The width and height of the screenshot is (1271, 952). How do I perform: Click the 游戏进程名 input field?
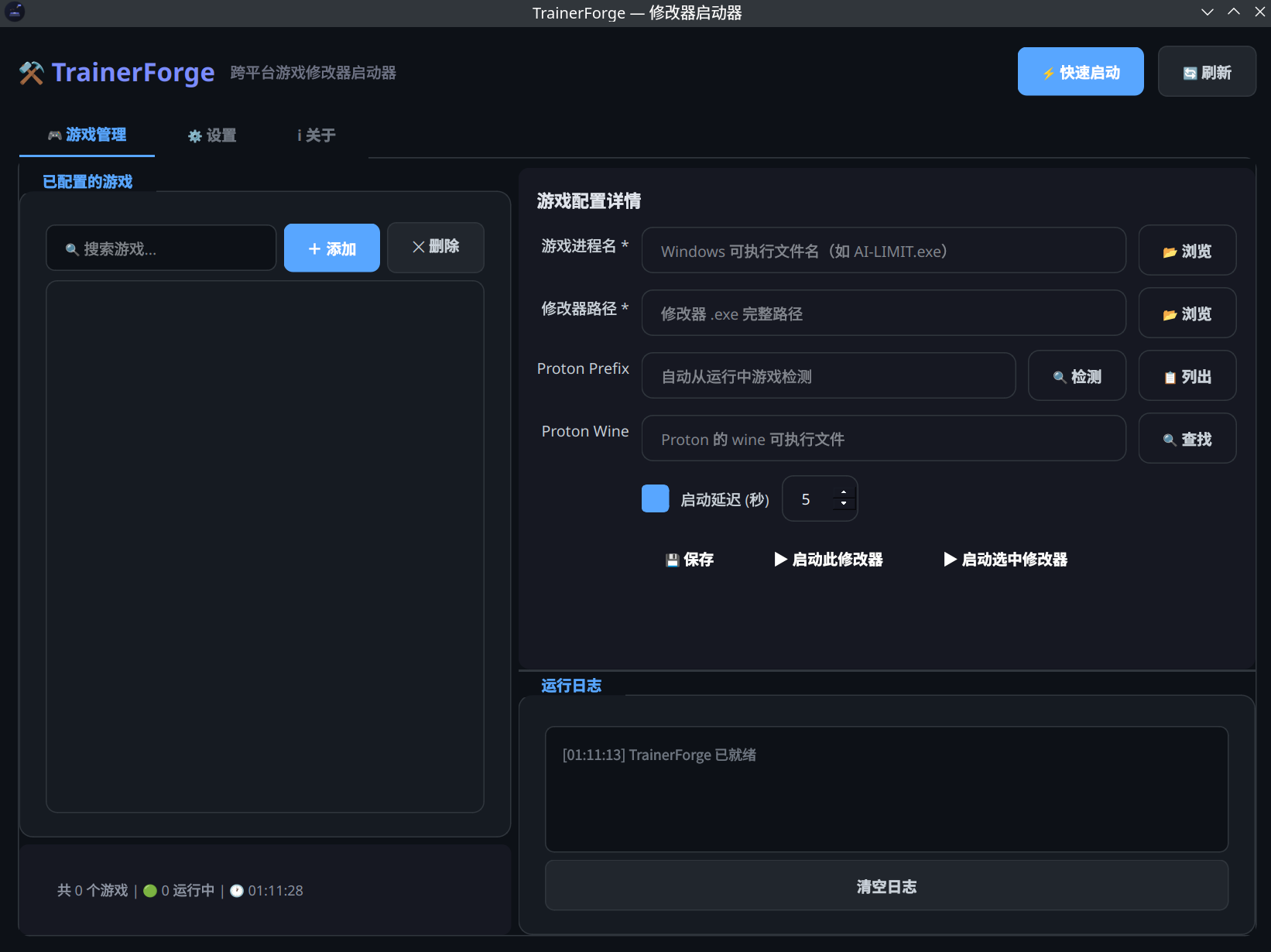point(884,251)
